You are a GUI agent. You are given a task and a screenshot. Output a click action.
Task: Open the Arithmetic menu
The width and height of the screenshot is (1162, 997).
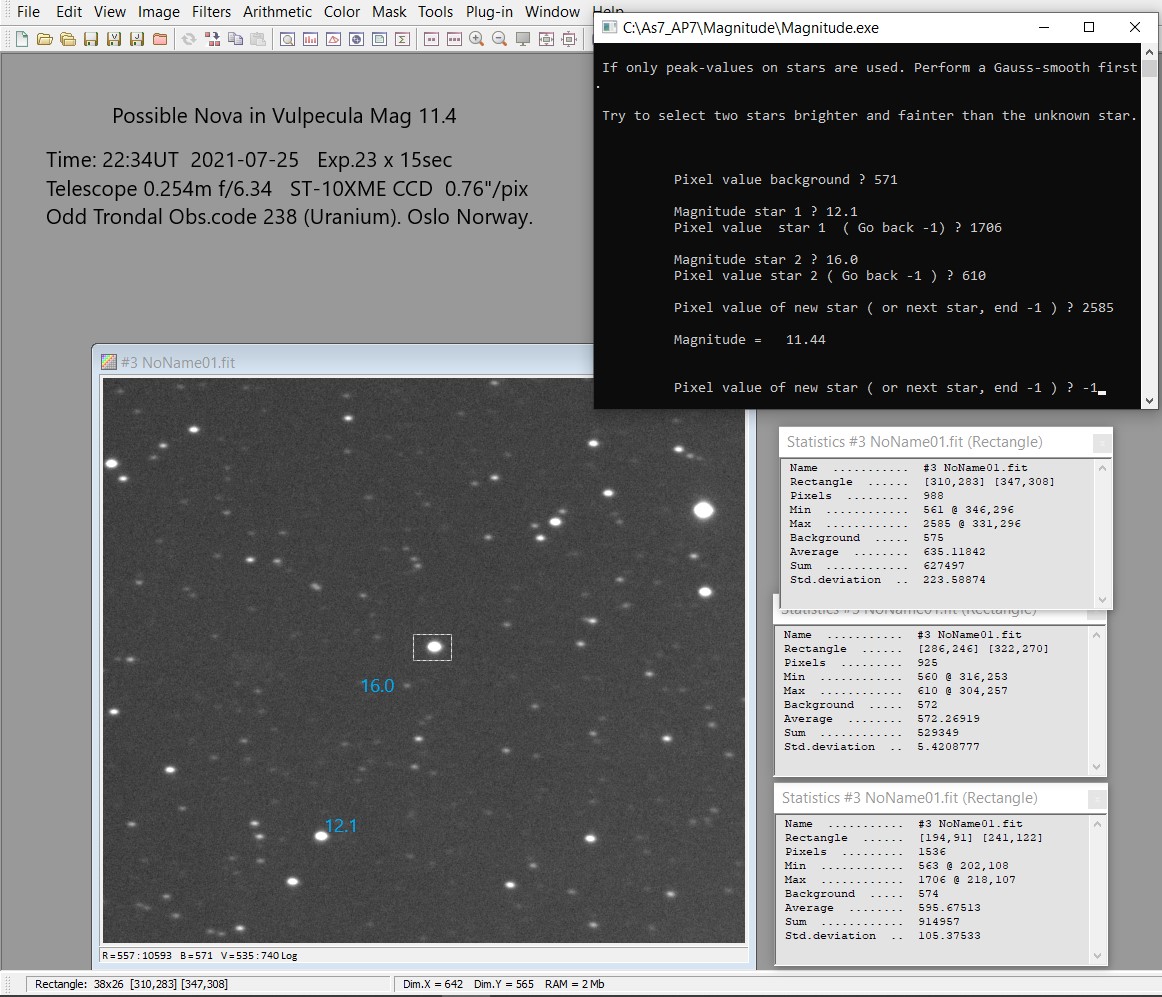[278, 12]
